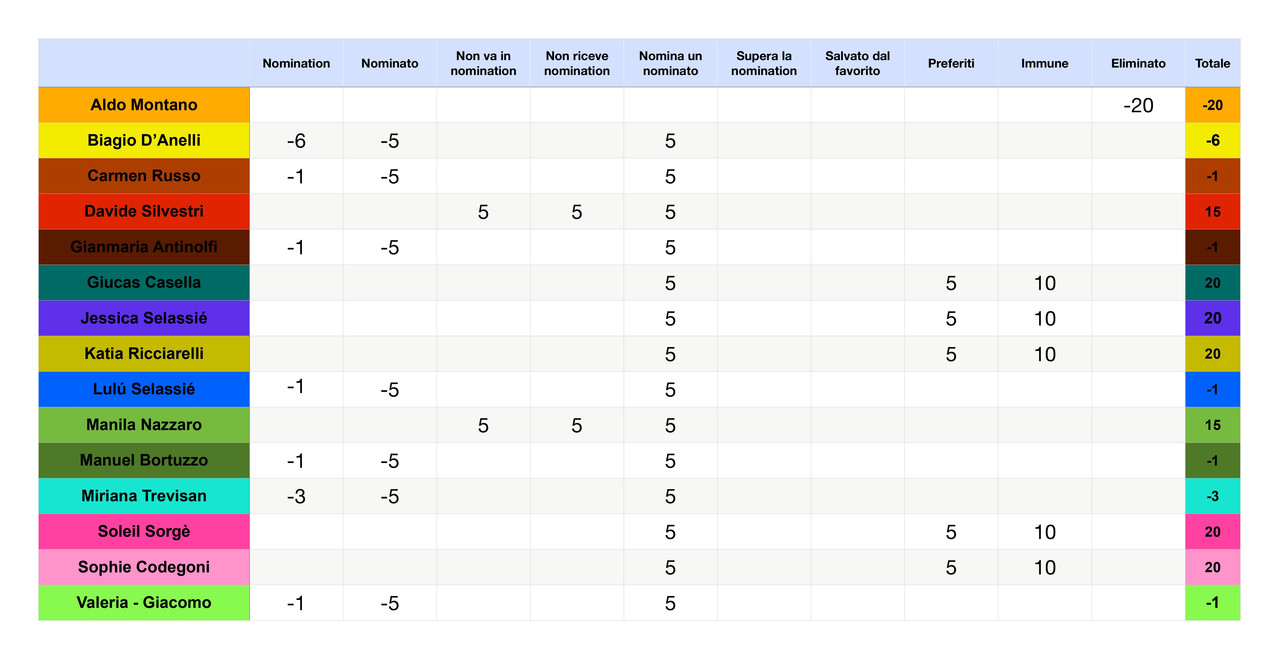Select Soleil Sorgè's Immune 10 value
Screen dimensions: 1280x660
(x=1045, y=532)
